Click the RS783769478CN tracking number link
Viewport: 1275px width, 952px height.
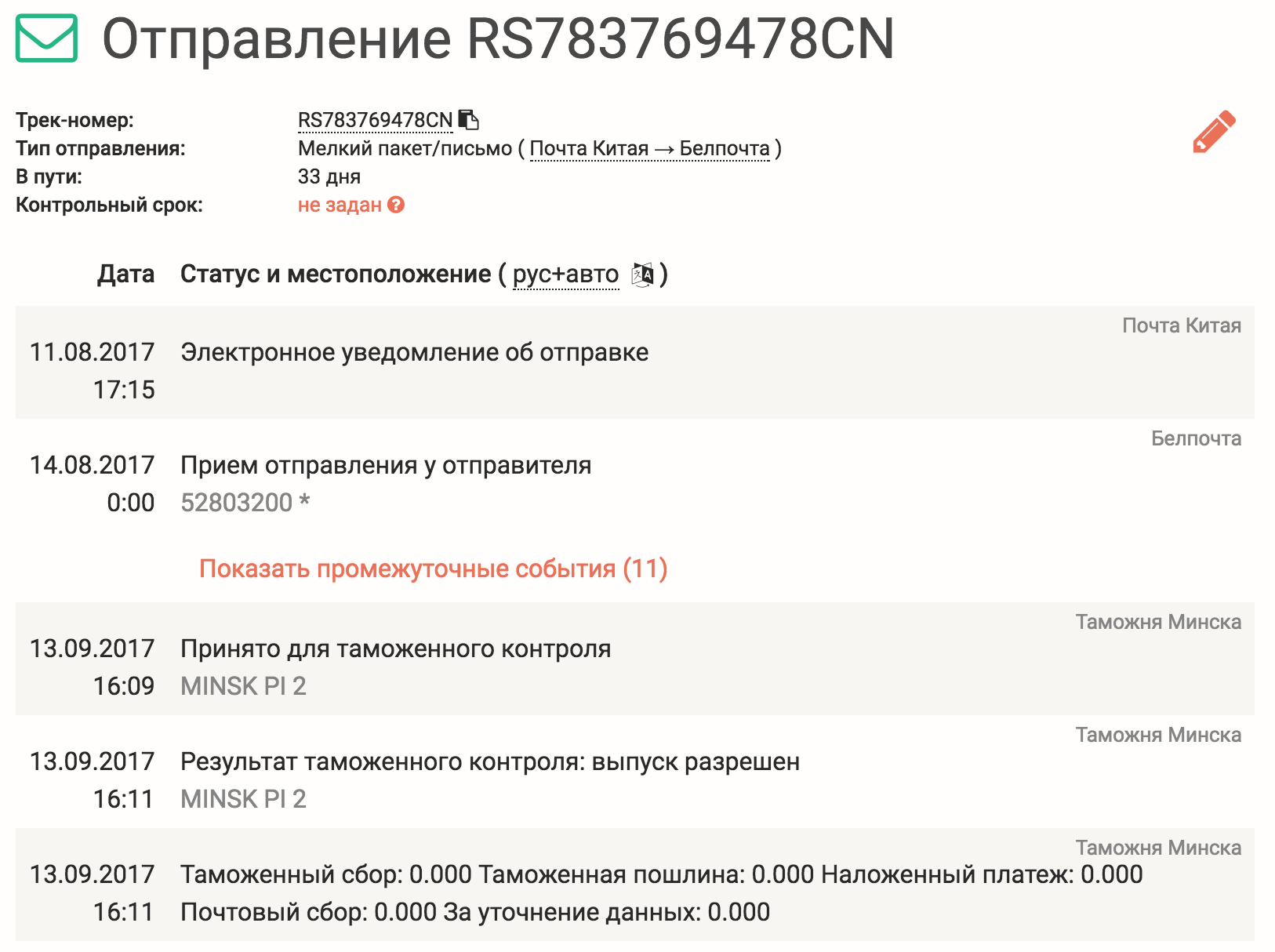click(x=376, y=120)
